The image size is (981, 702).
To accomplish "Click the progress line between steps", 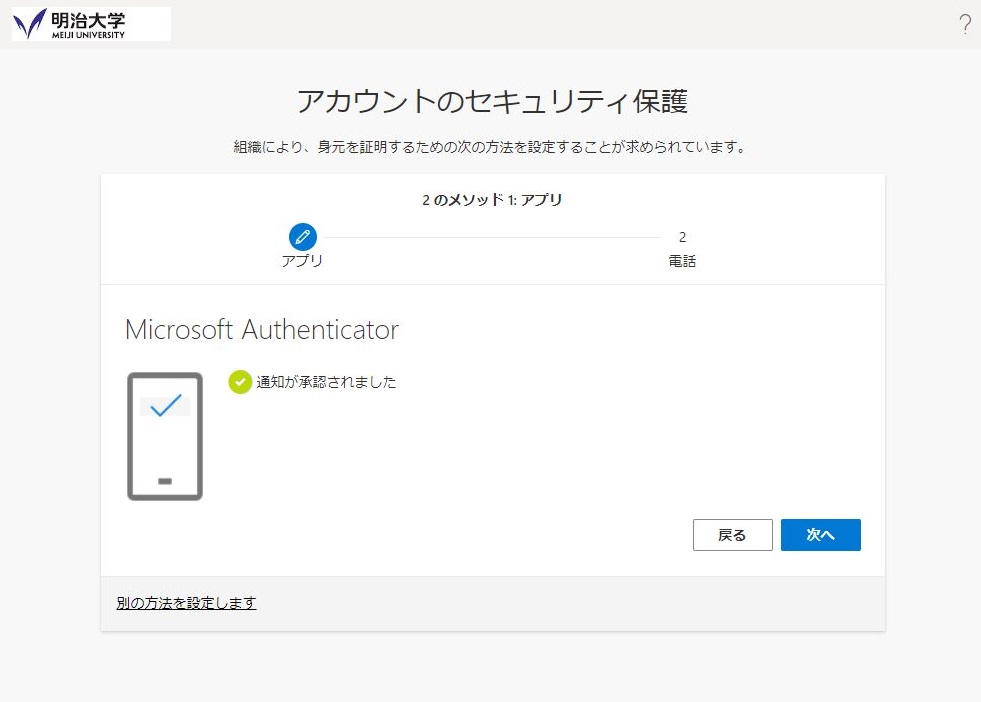I will [x=492, y=238].
